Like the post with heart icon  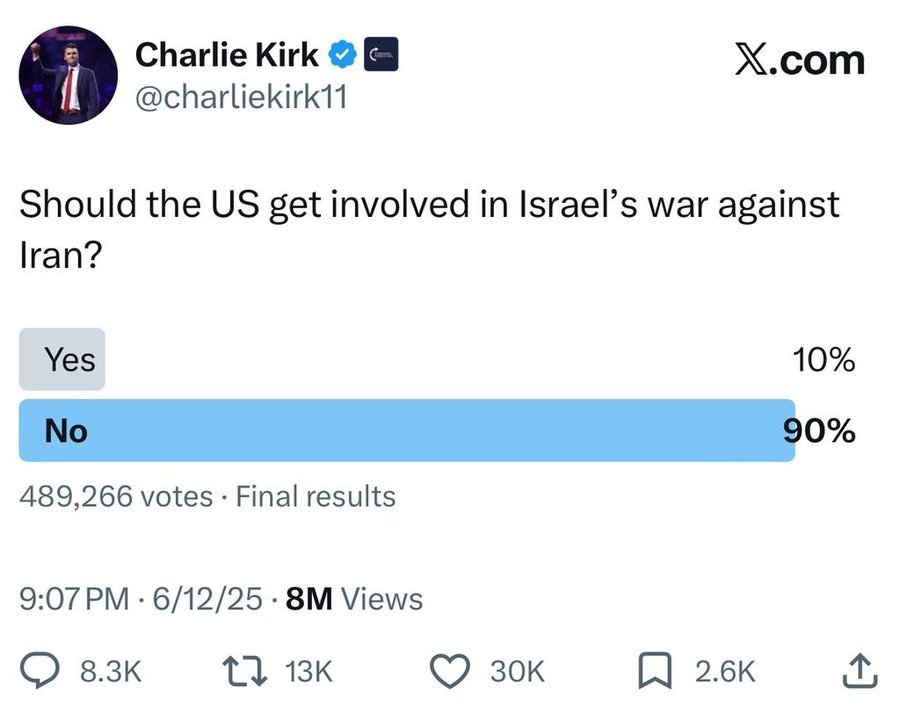[451, 671]
